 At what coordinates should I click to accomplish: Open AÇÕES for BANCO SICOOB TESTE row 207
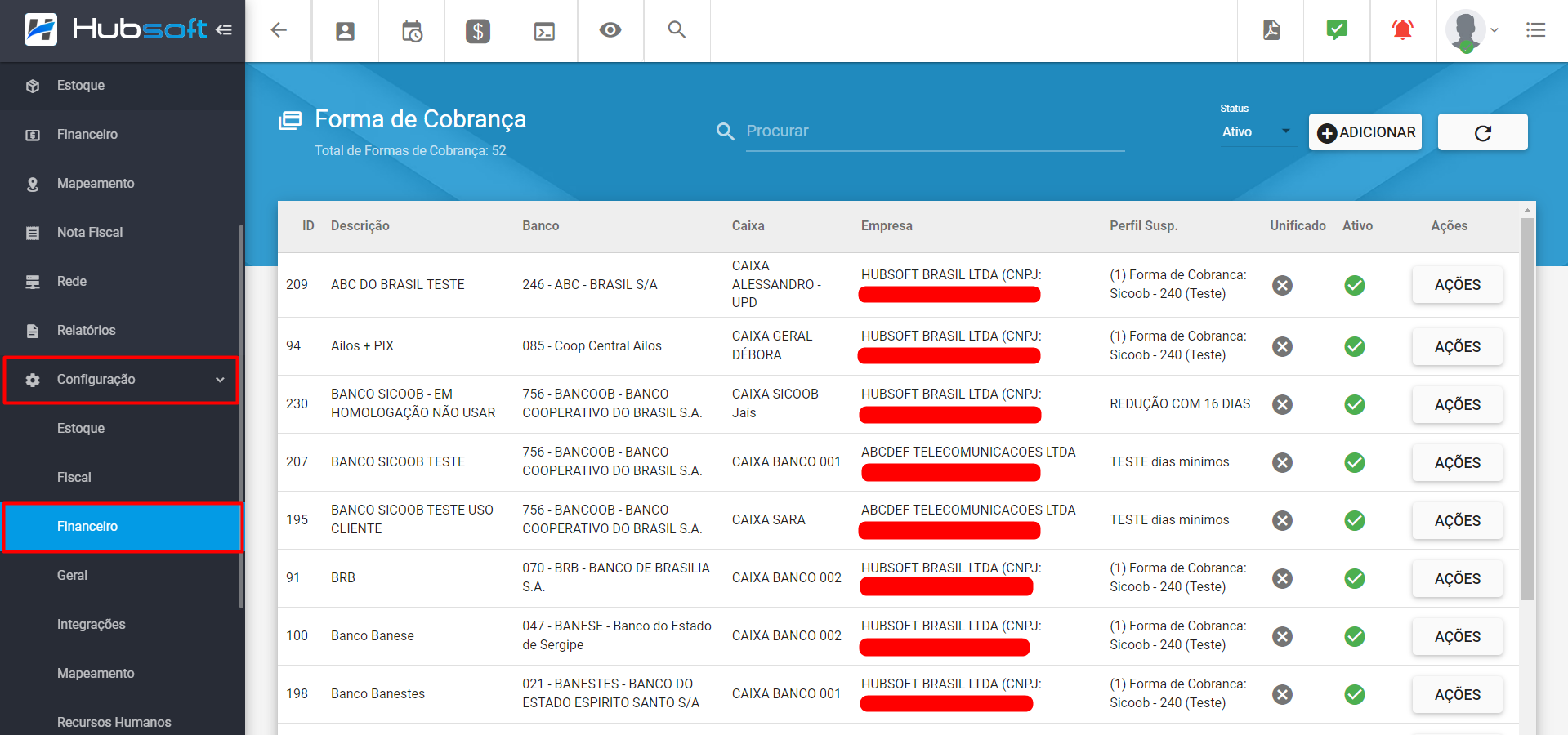[x=1458, y=463]
